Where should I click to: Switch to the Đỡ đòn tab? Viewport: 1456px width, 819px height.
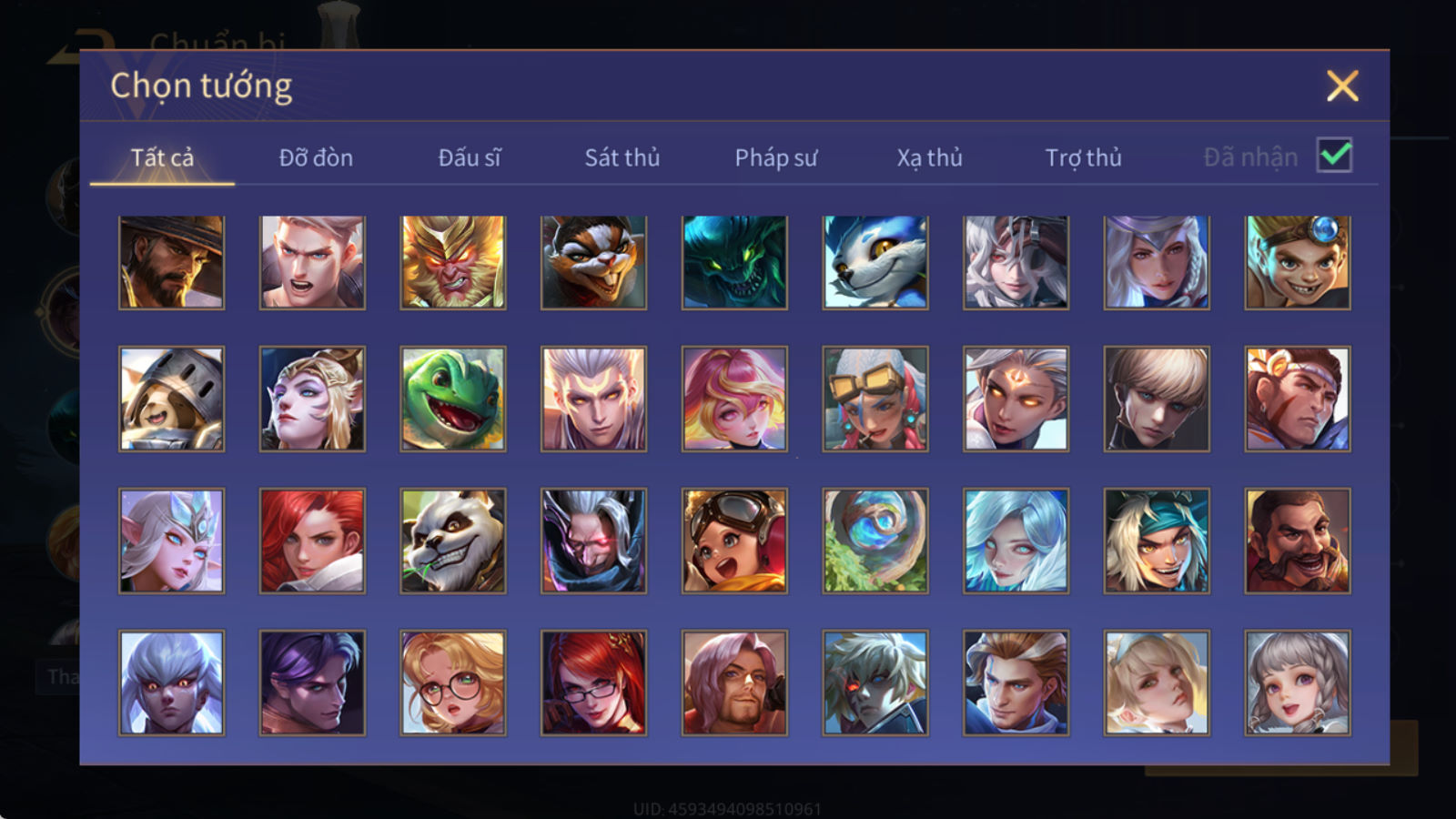point(316,157)
